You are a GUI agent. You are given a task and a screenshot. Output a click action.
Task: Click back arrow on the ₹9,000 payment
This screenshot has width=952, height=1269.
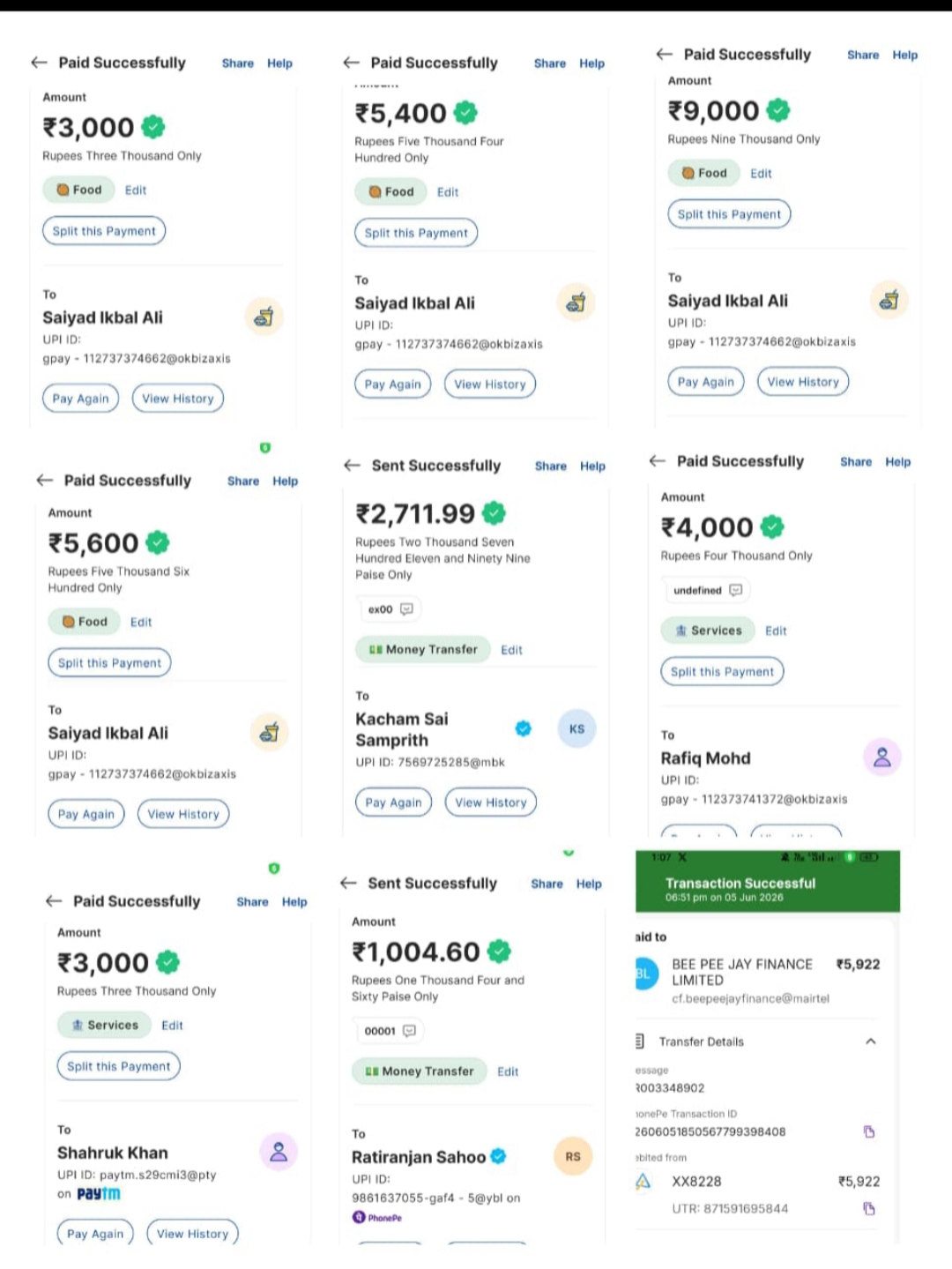pos(665,55)
